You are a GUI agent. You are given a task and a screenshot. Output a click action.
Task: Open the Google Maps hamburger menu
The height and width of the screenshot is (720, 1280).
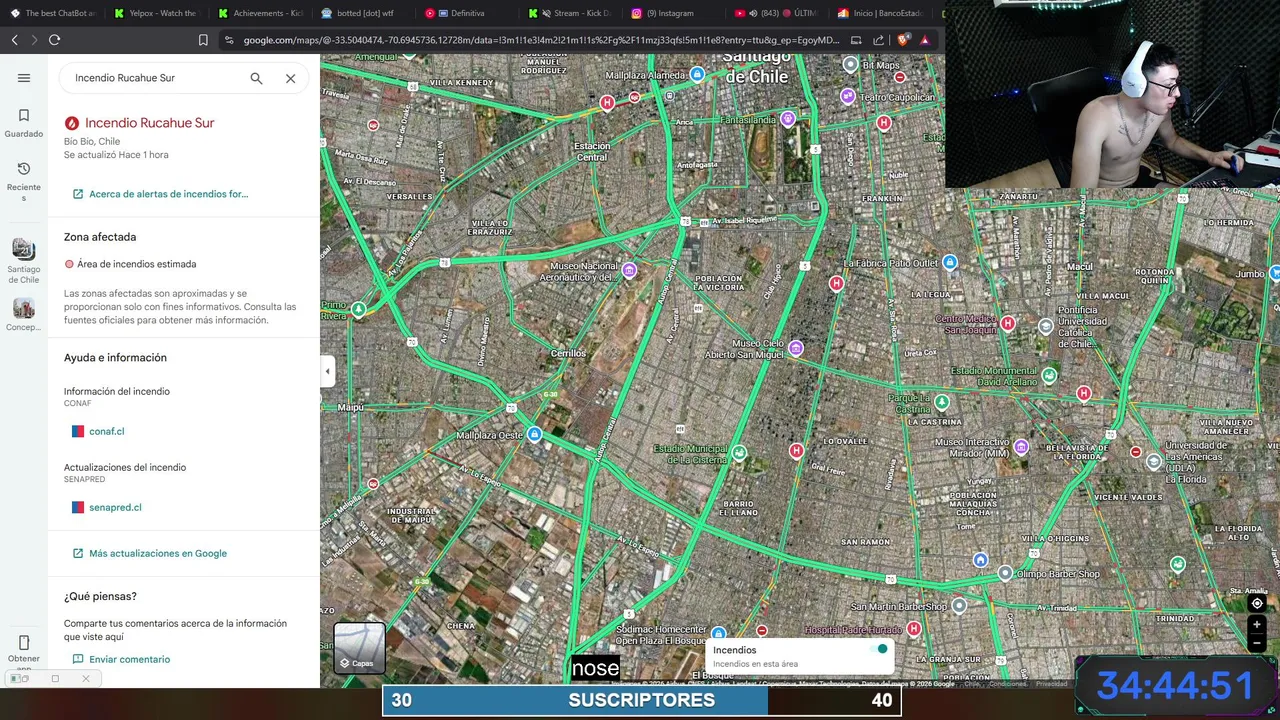pyautogui.click(x=24, y=78)
